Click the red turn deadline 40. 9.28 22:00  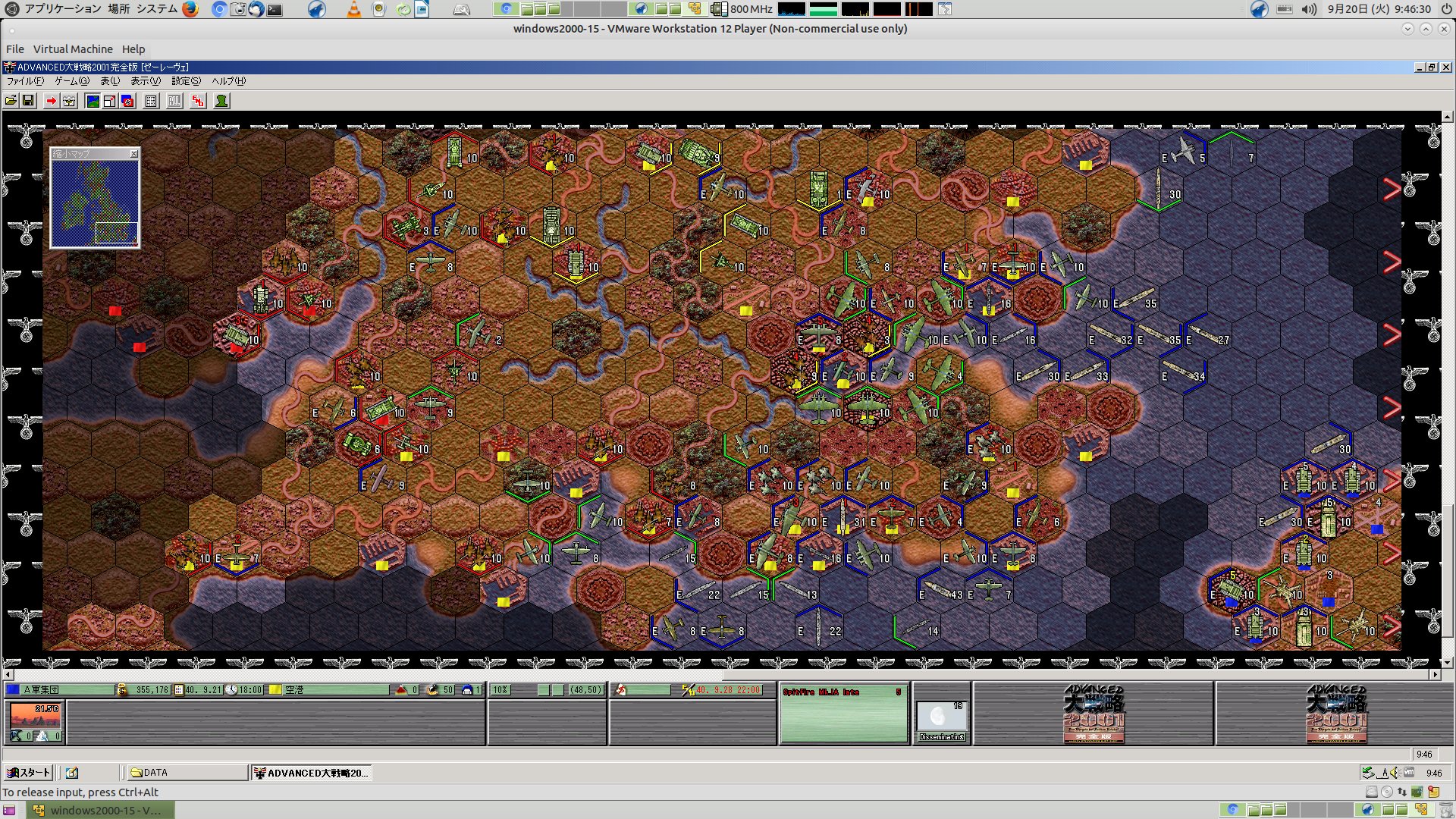(728, 690)
